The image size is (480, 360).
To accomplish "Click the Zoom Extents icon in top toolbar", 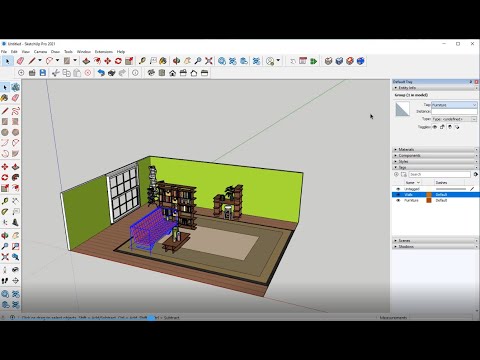I will tap(209, 61).
